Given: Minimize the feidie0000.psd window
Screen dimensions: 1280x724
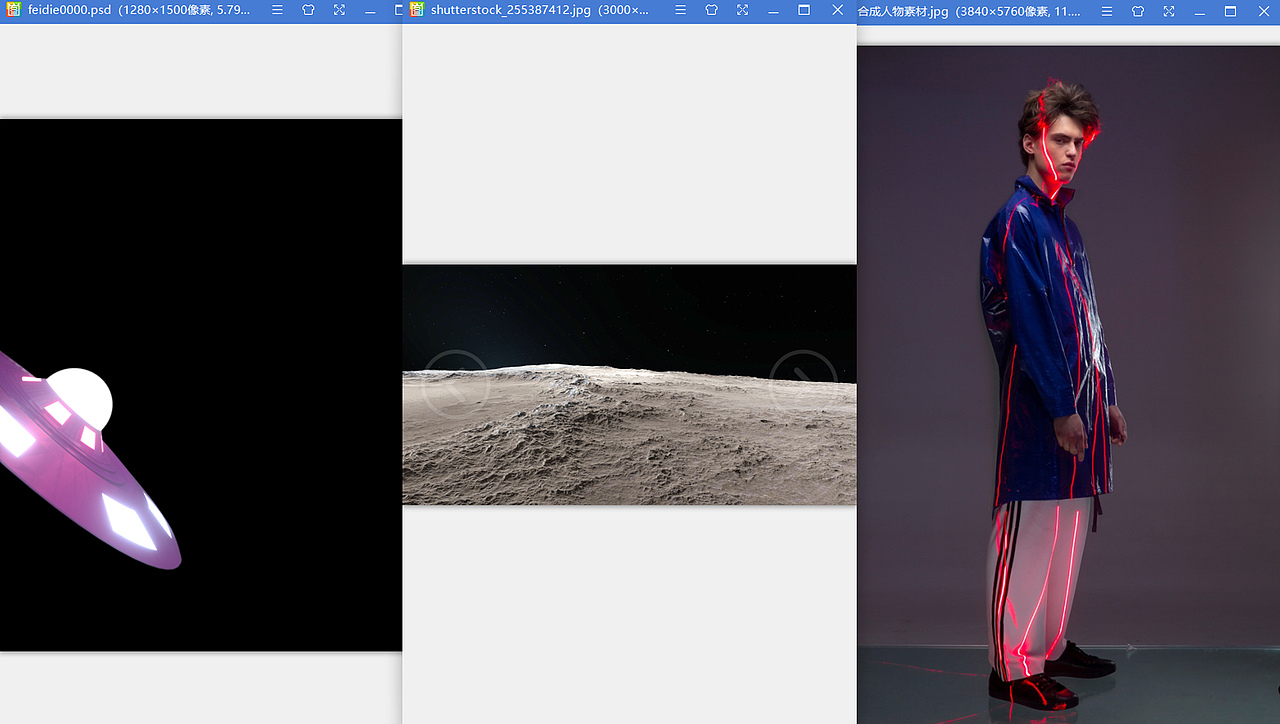Looking at the screenshot, I should pos(370,10).
